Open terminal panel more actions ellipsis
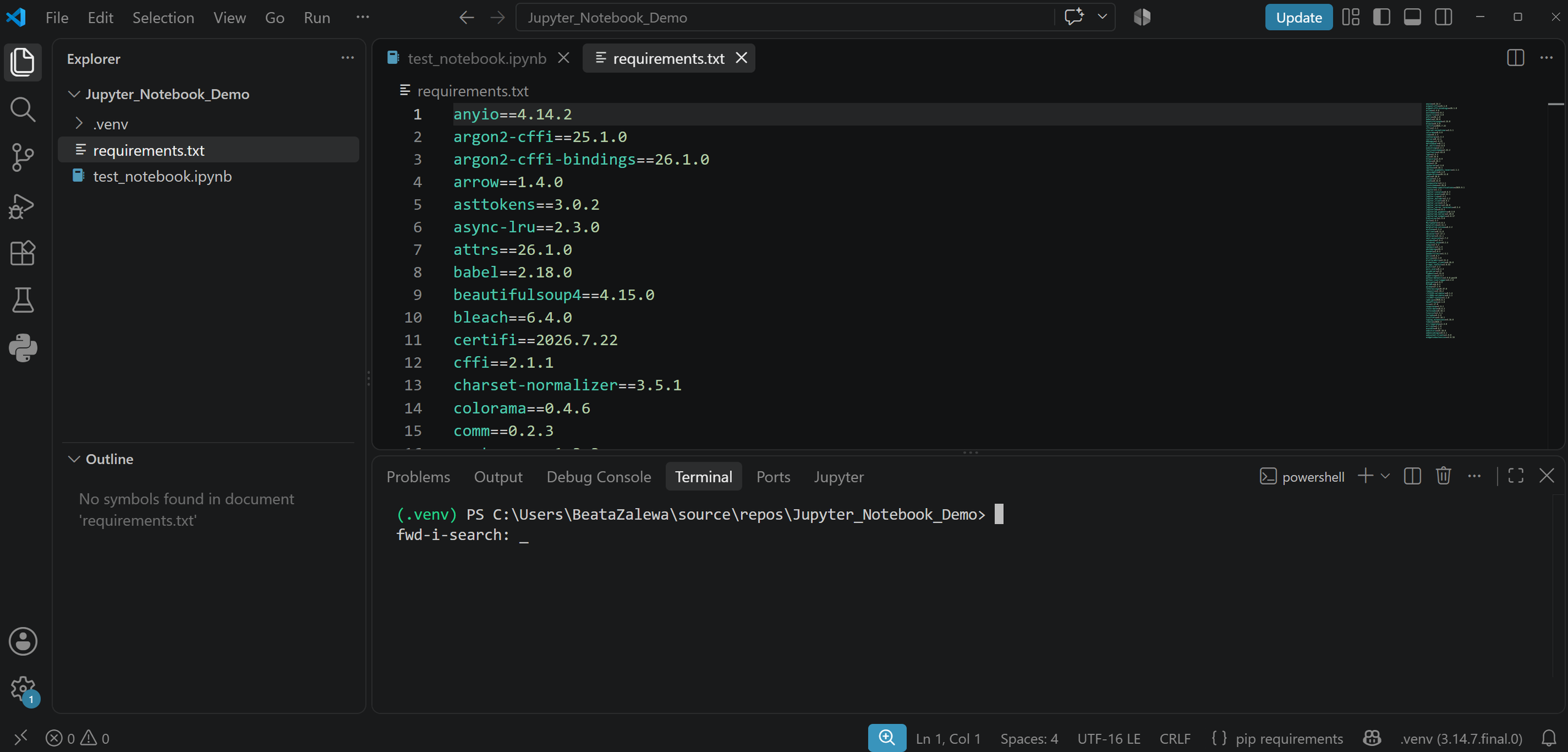Image resolution: width=1568 pixels, height=752 pixels. [x=1474, y=476]
